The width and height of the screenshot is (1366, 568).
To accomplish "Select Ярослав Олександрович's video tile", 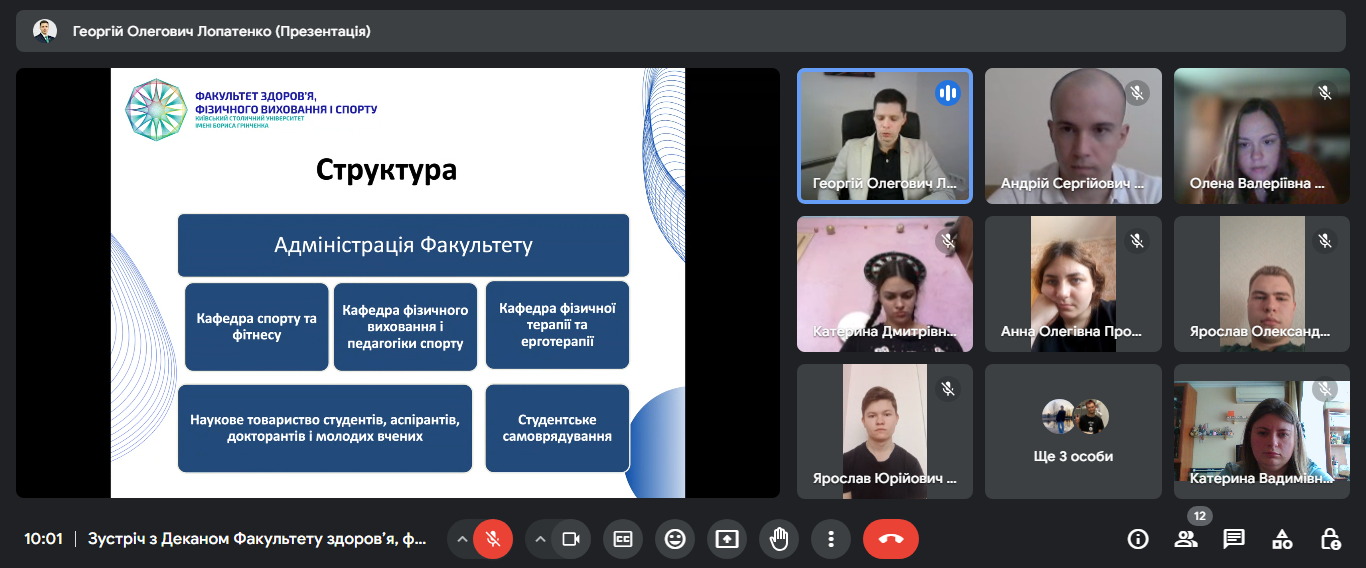I will (x=1262, y=284).
